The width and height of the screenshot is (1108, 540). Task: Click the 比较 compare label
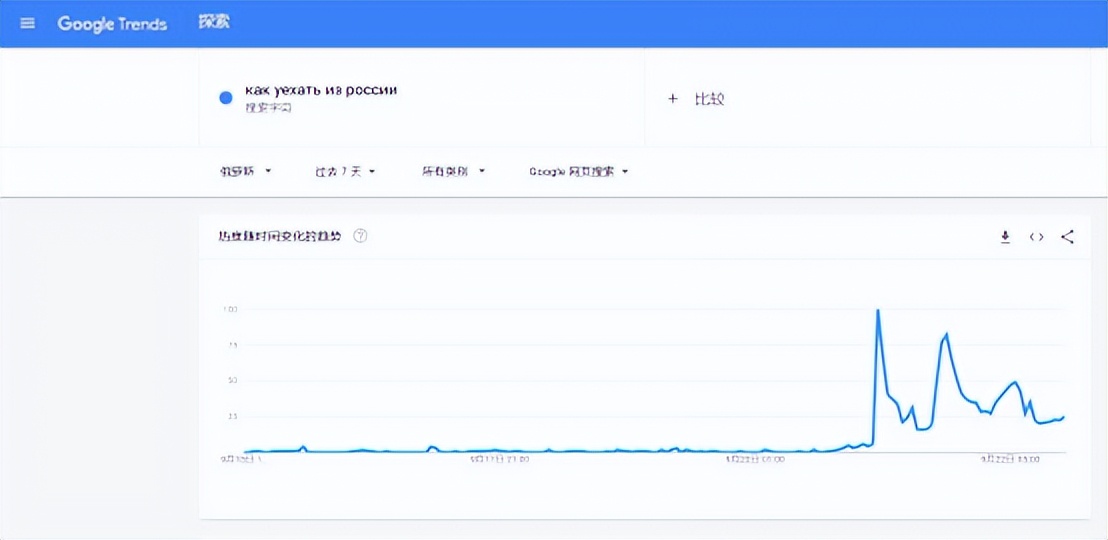(709, 99)
